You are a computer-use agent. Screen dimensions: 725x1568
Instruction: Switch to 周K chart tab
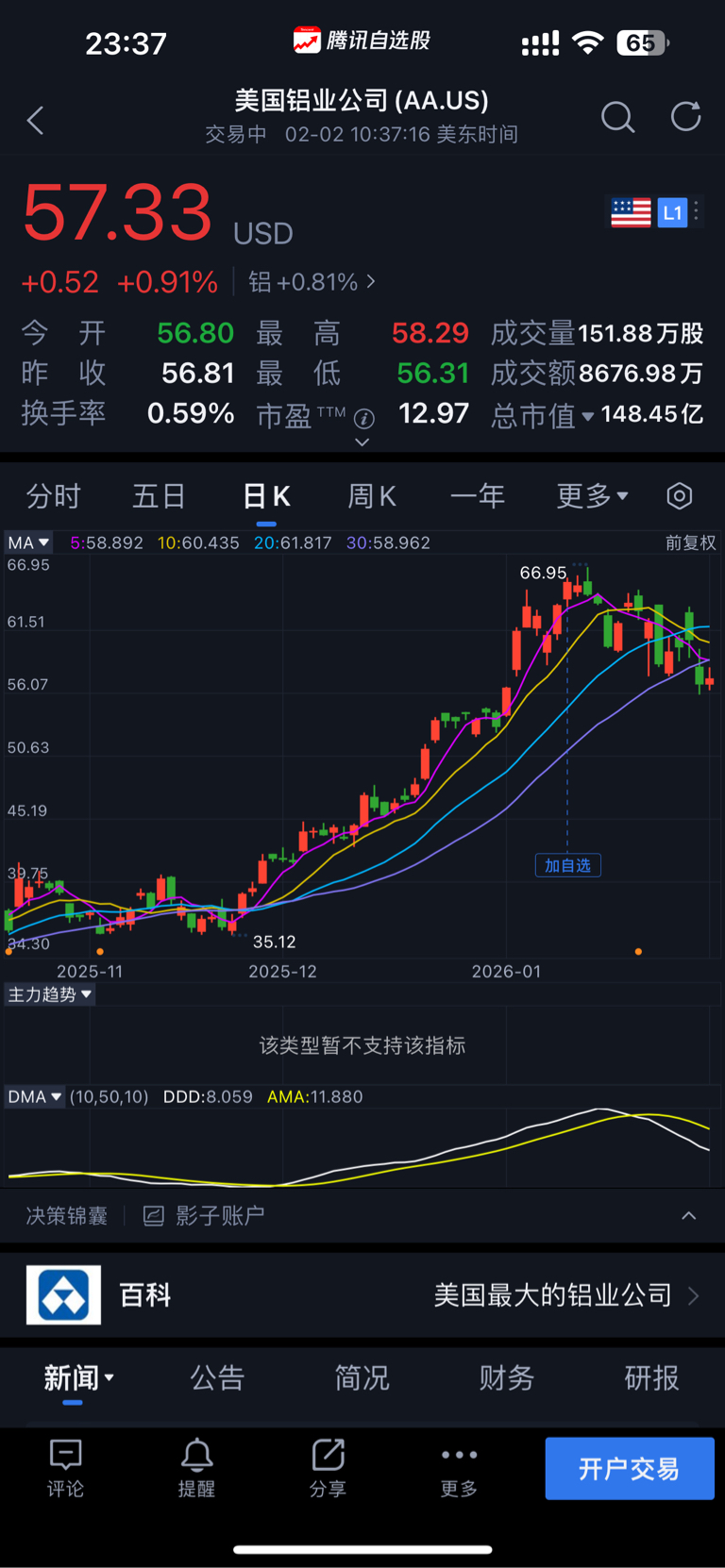tap(372, 495)
